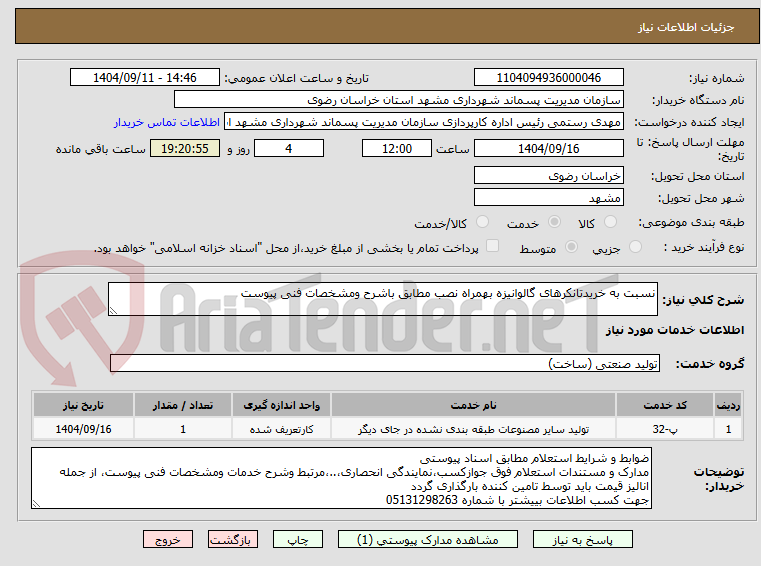The width and height of the screenshot is (761, 566).
Task: Click the remaining days field showing 4
Action: (289, 149)
